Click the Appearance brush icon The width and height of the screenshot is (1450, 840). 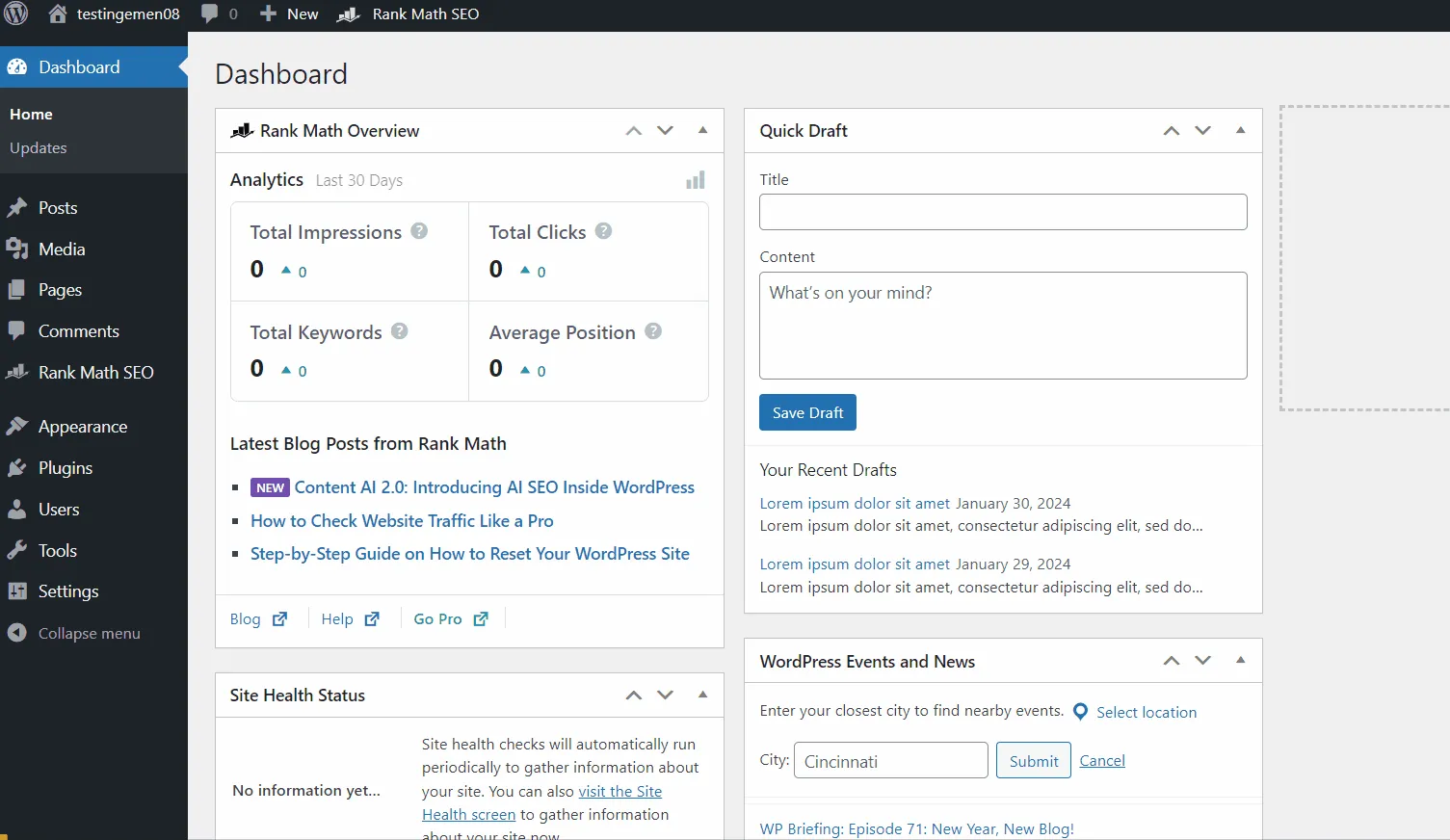(18, 426)
